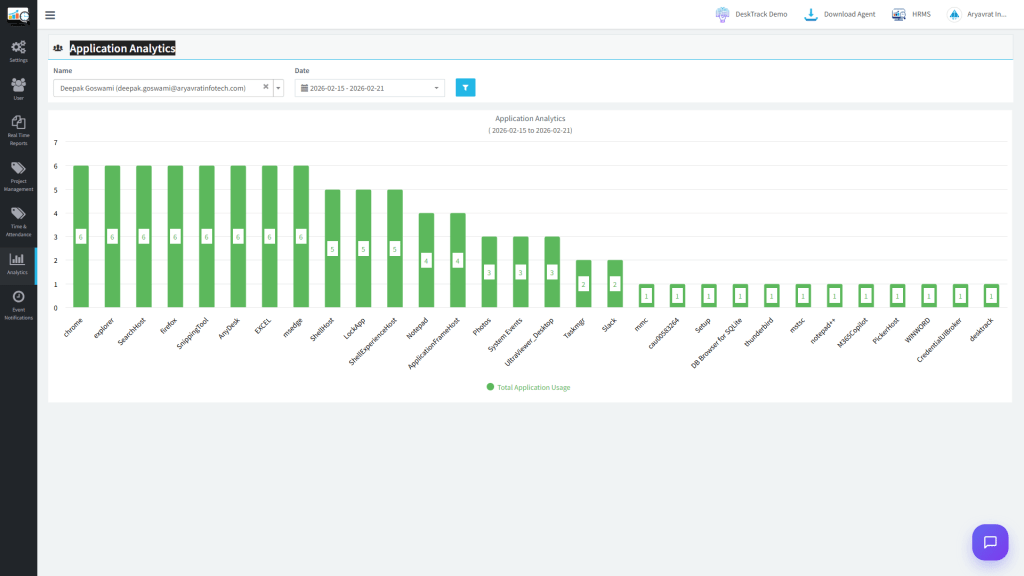Select the User icon in the sidebar
Image resolution: width=1024 pixels, height=576 pixels.
tap(18, 87)
